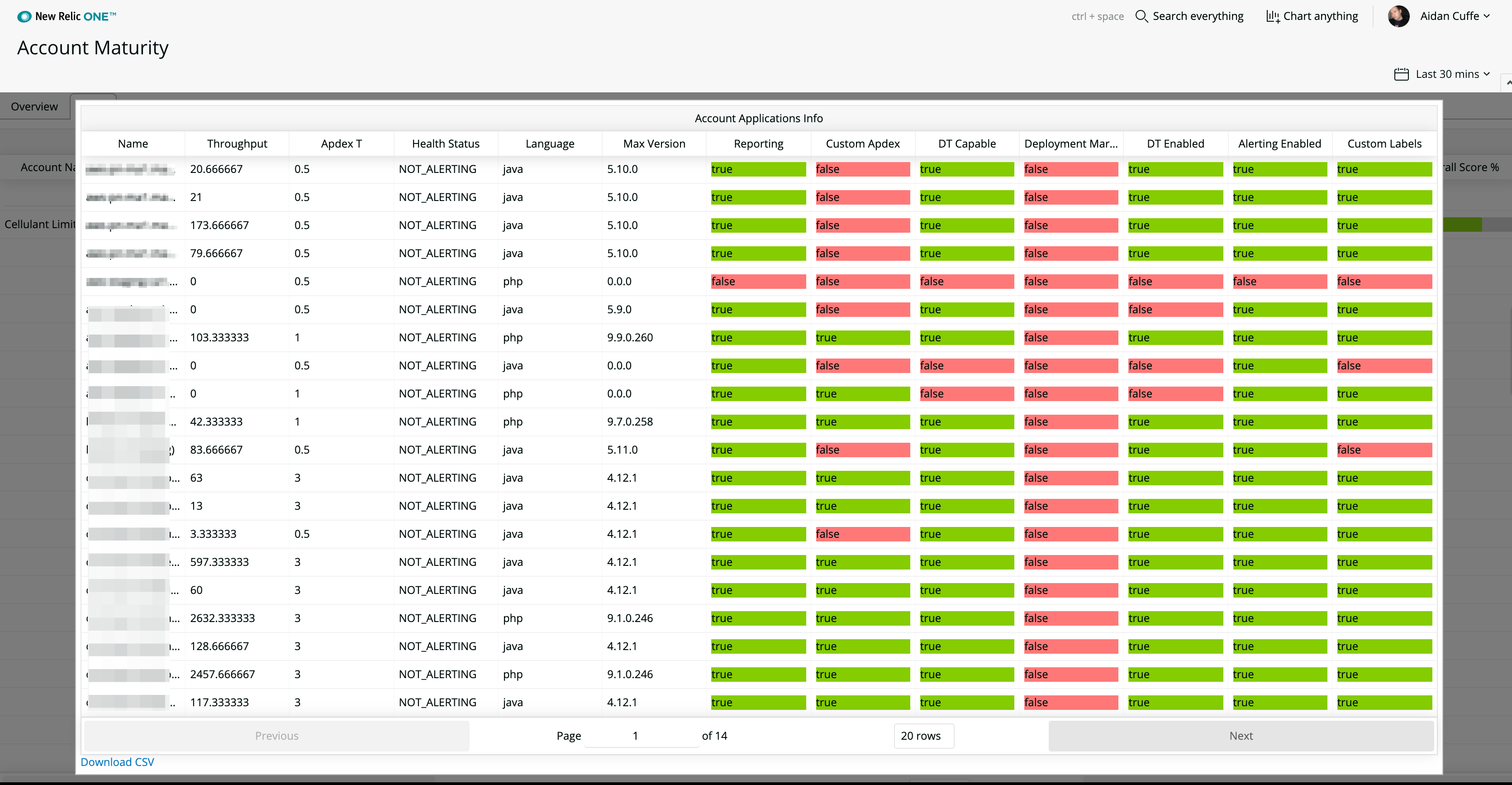1512x785 pixels.
Task: Click the Deployment Mar... column header
Action: [x=1070, y=144]
